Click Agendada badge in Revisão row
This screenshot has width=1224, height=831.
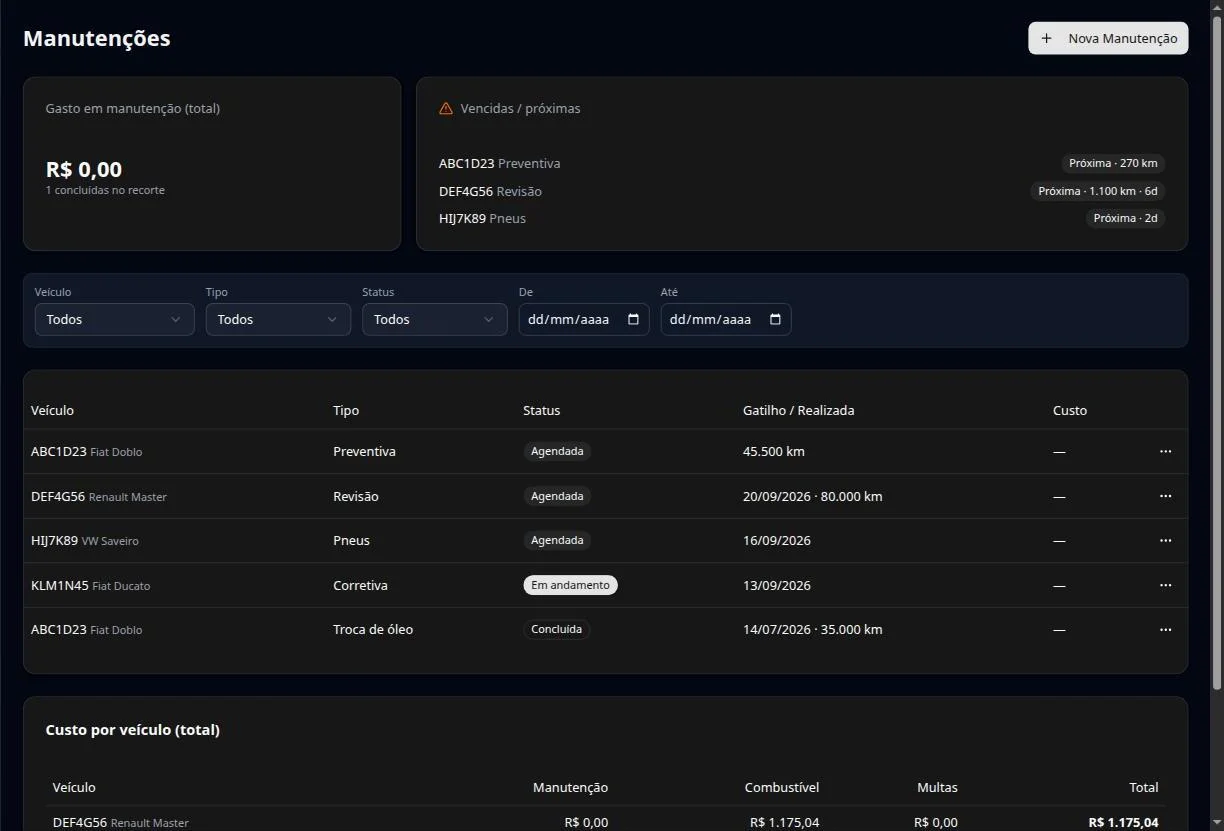pyautogui.click(x=557, y=496)
